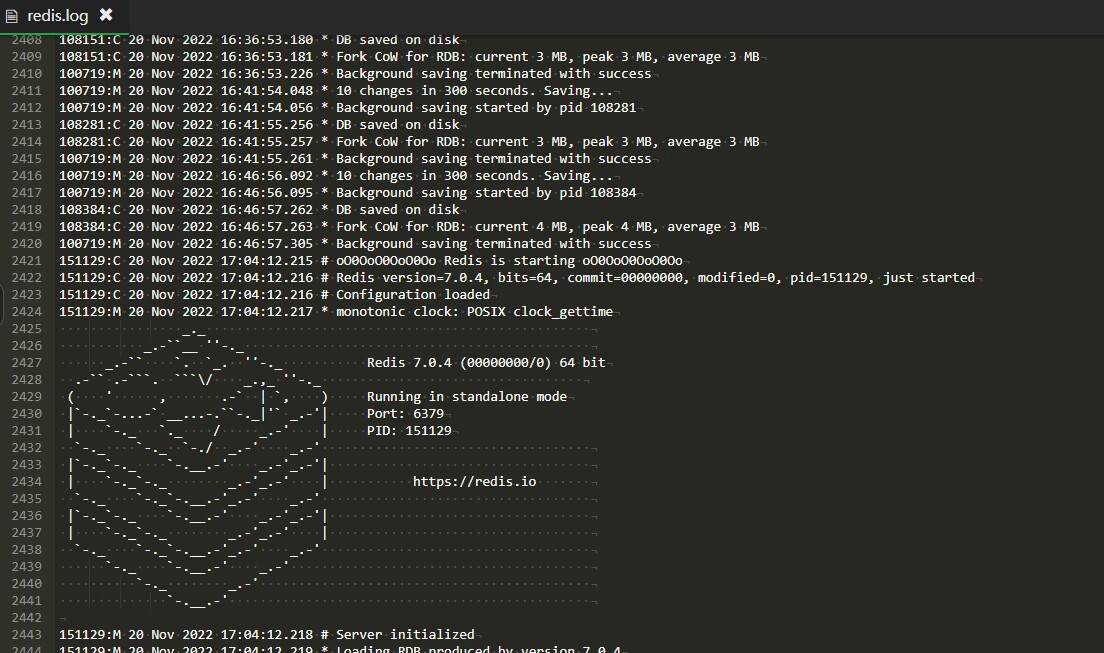Click the file icon on the redis.log tab
1104x653 pixels.
click(x=11, y=15)
